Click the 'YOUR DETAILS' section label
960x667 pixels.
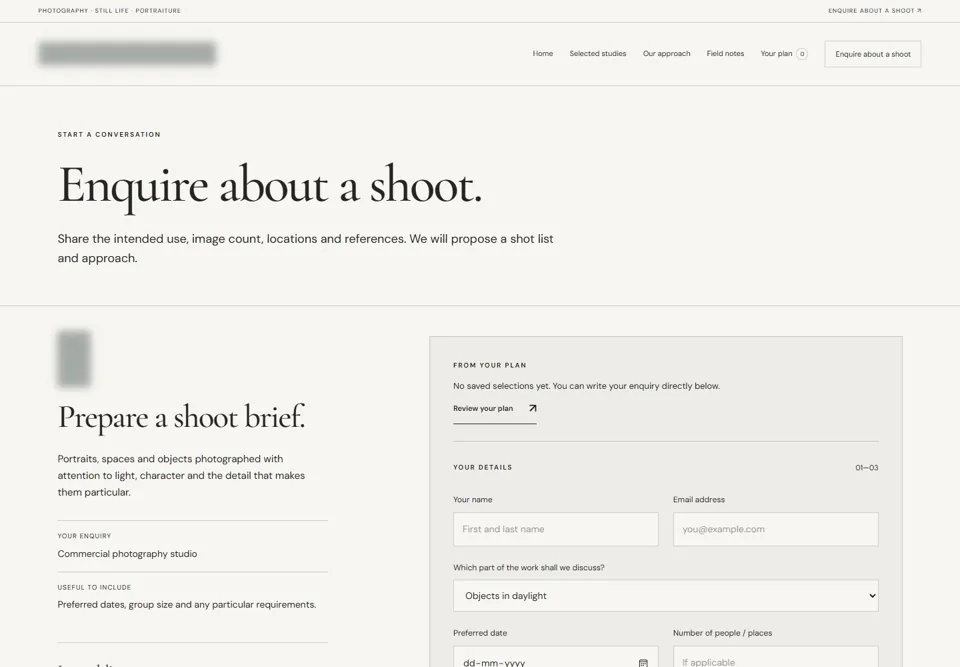pyautogui.click(x=482, y=467)
